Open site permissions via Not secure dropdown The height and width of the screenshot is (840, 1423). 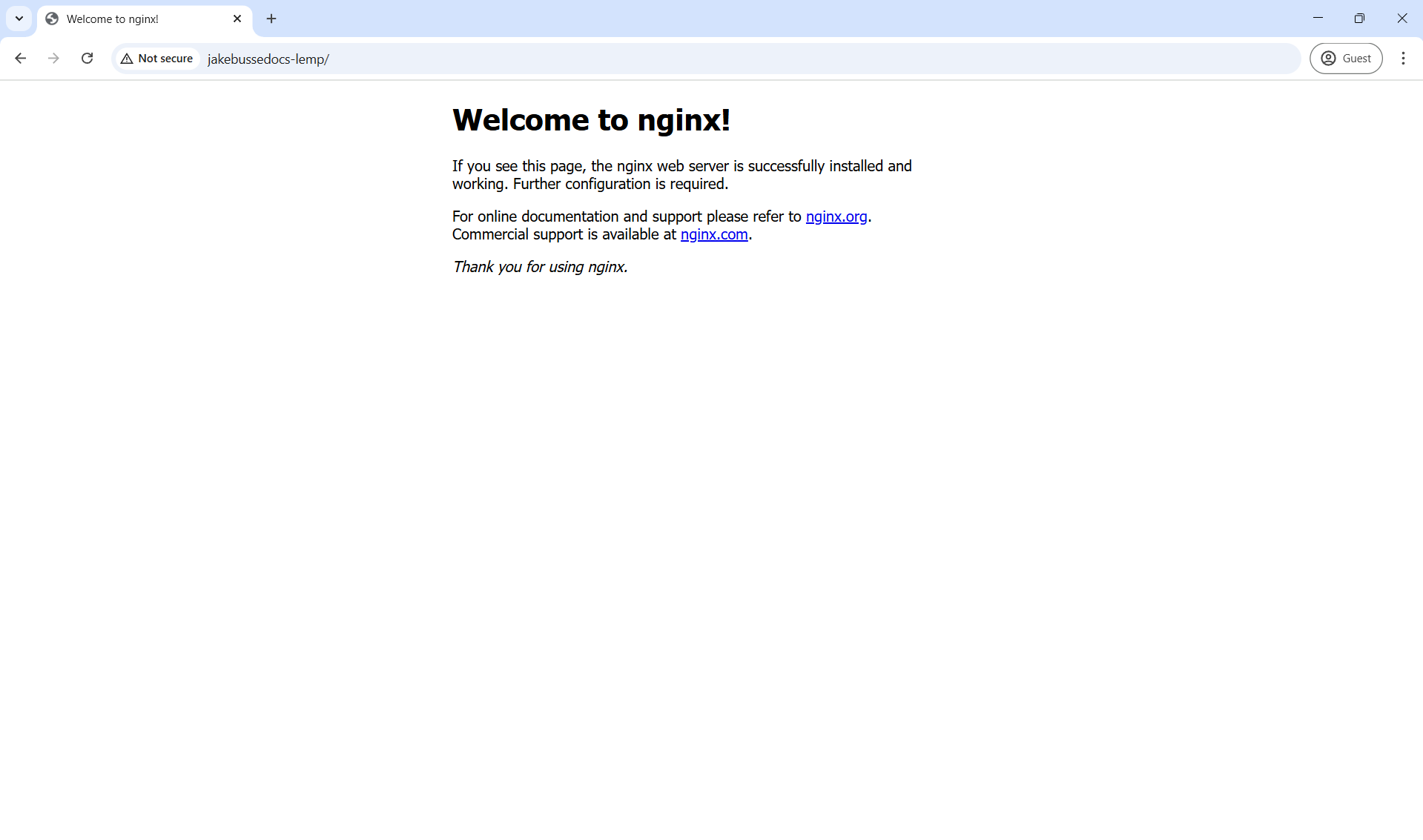click(x=156, y=58)
